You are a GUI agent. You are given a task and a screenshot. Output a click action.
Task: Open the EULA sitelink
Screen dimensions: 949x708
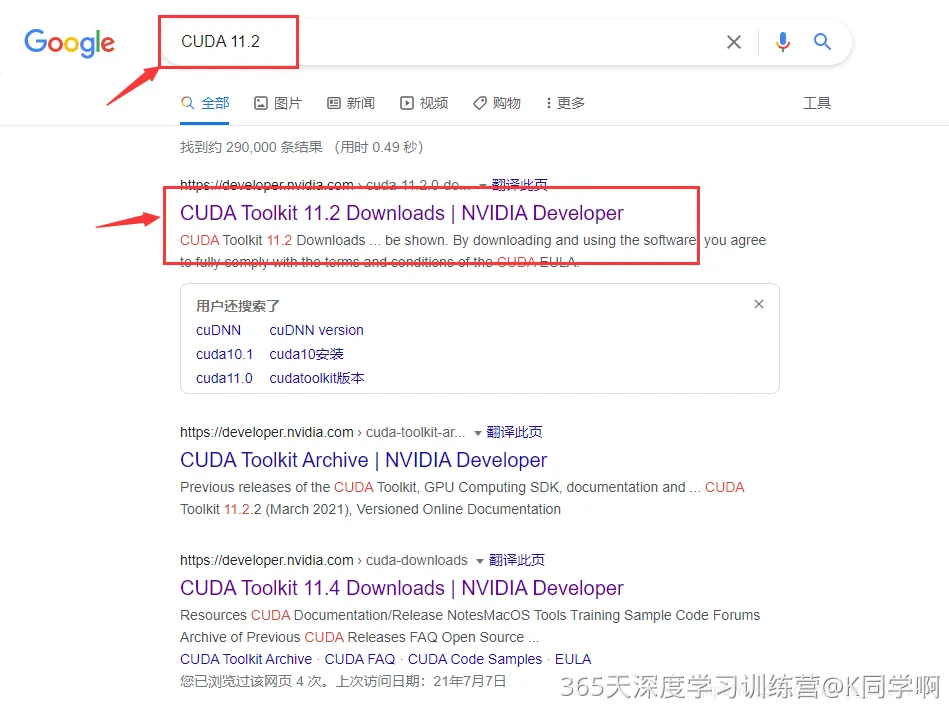[x=573, y=659]
